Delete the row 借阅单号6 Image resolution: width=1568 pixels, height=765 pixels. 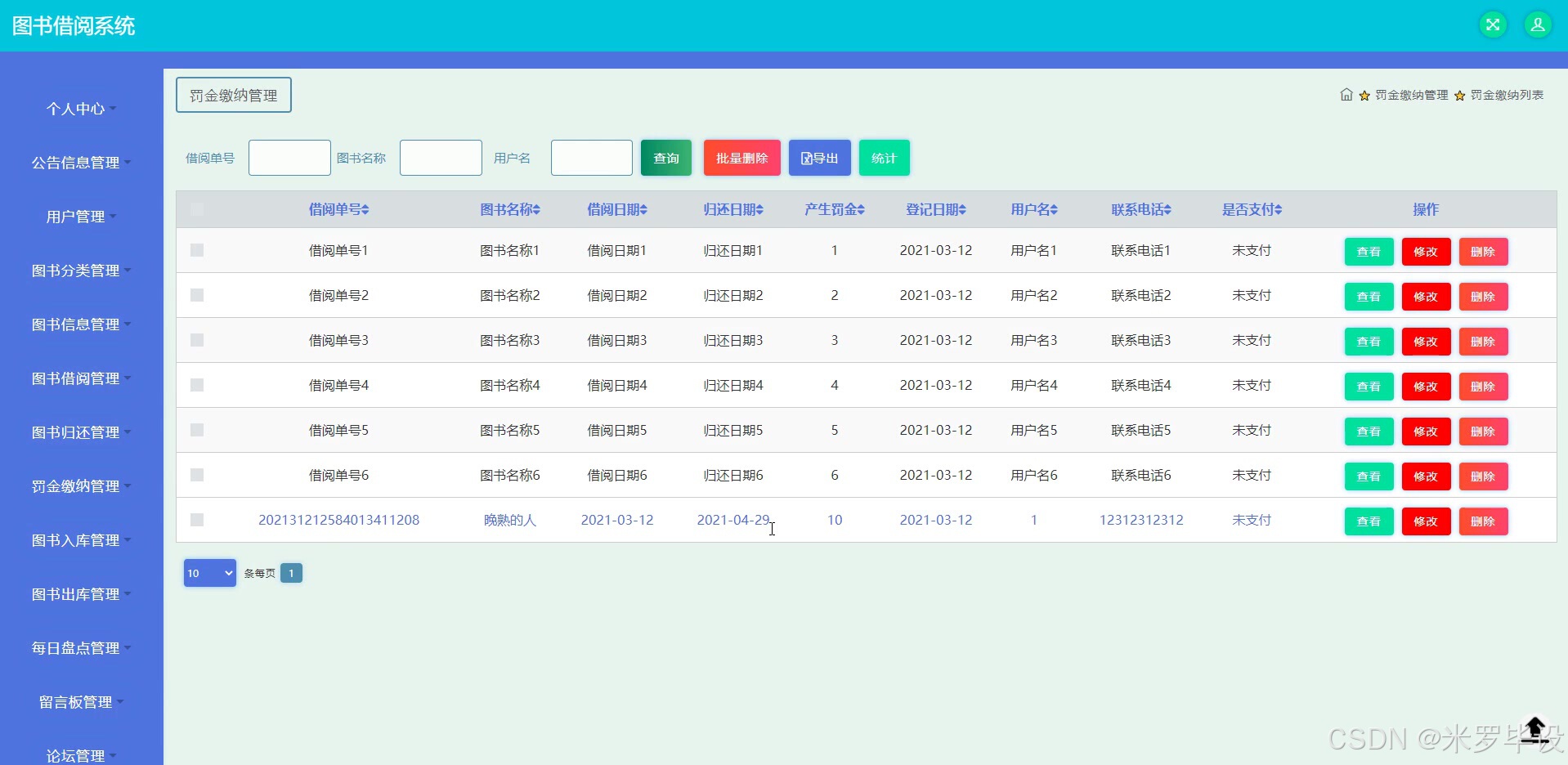[1483, 476]
